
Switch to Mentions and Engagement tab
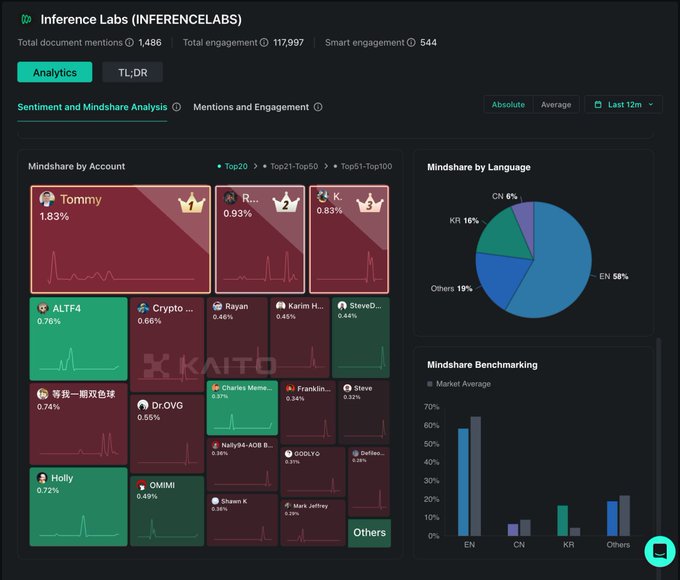(250, 107)
